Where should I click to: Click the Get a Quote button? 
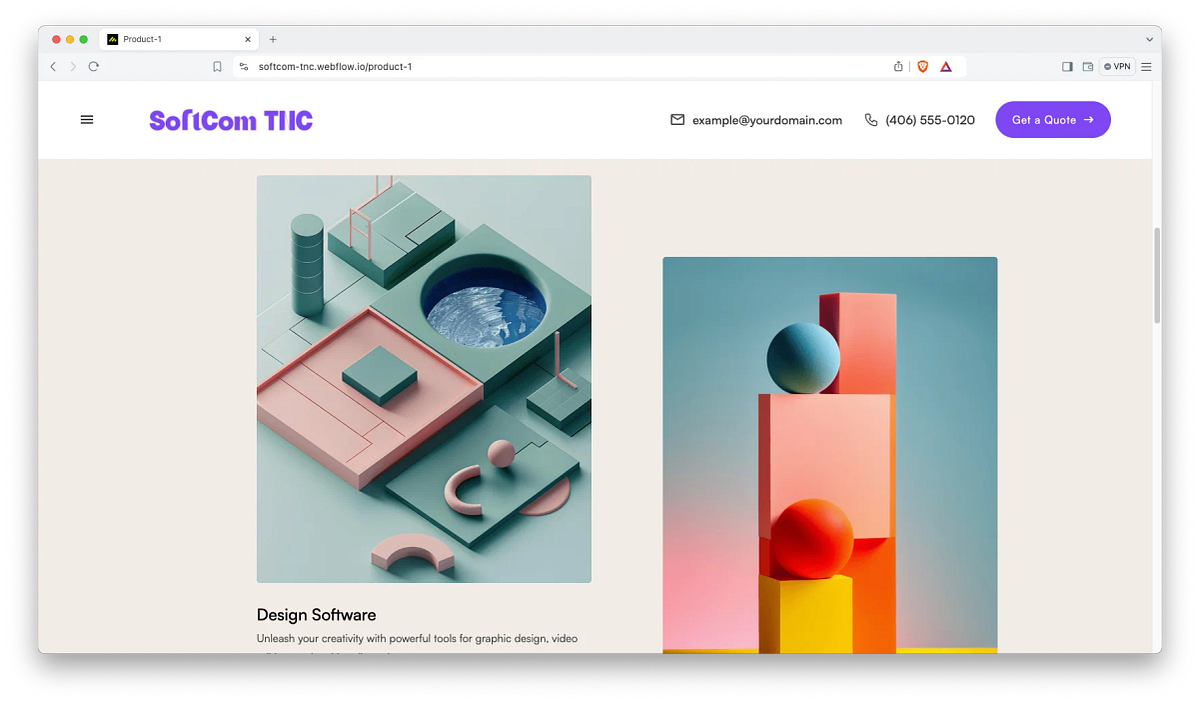(1053, 120)
